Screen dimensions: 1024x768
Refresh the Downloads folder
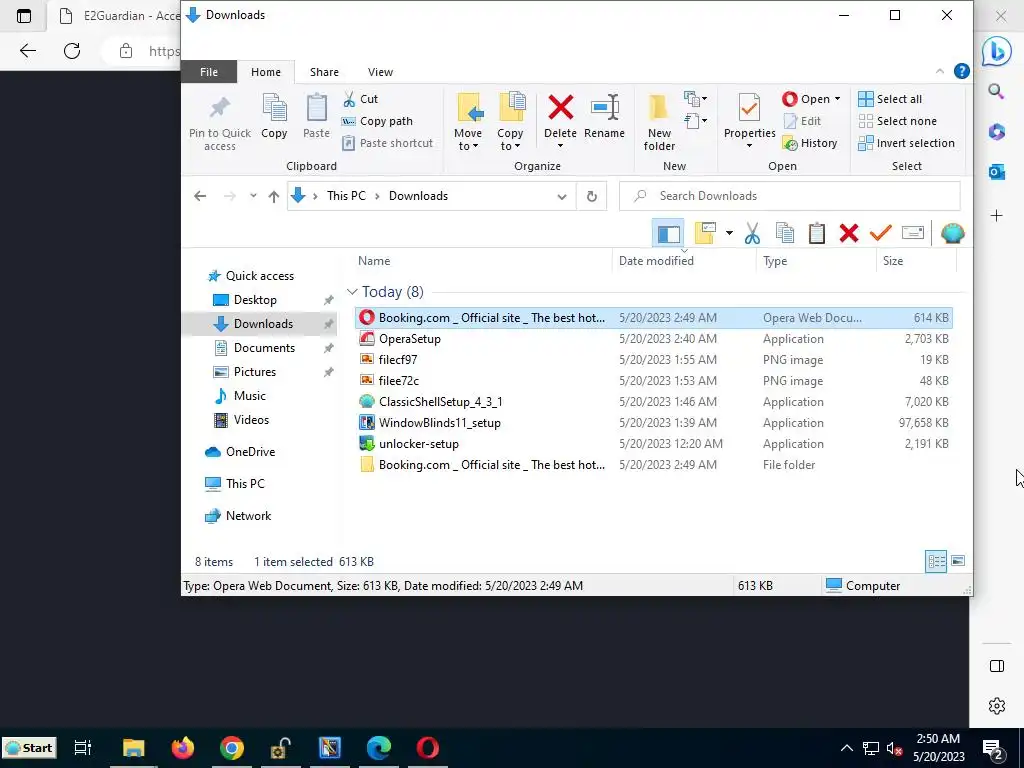(x=592, y=197)
